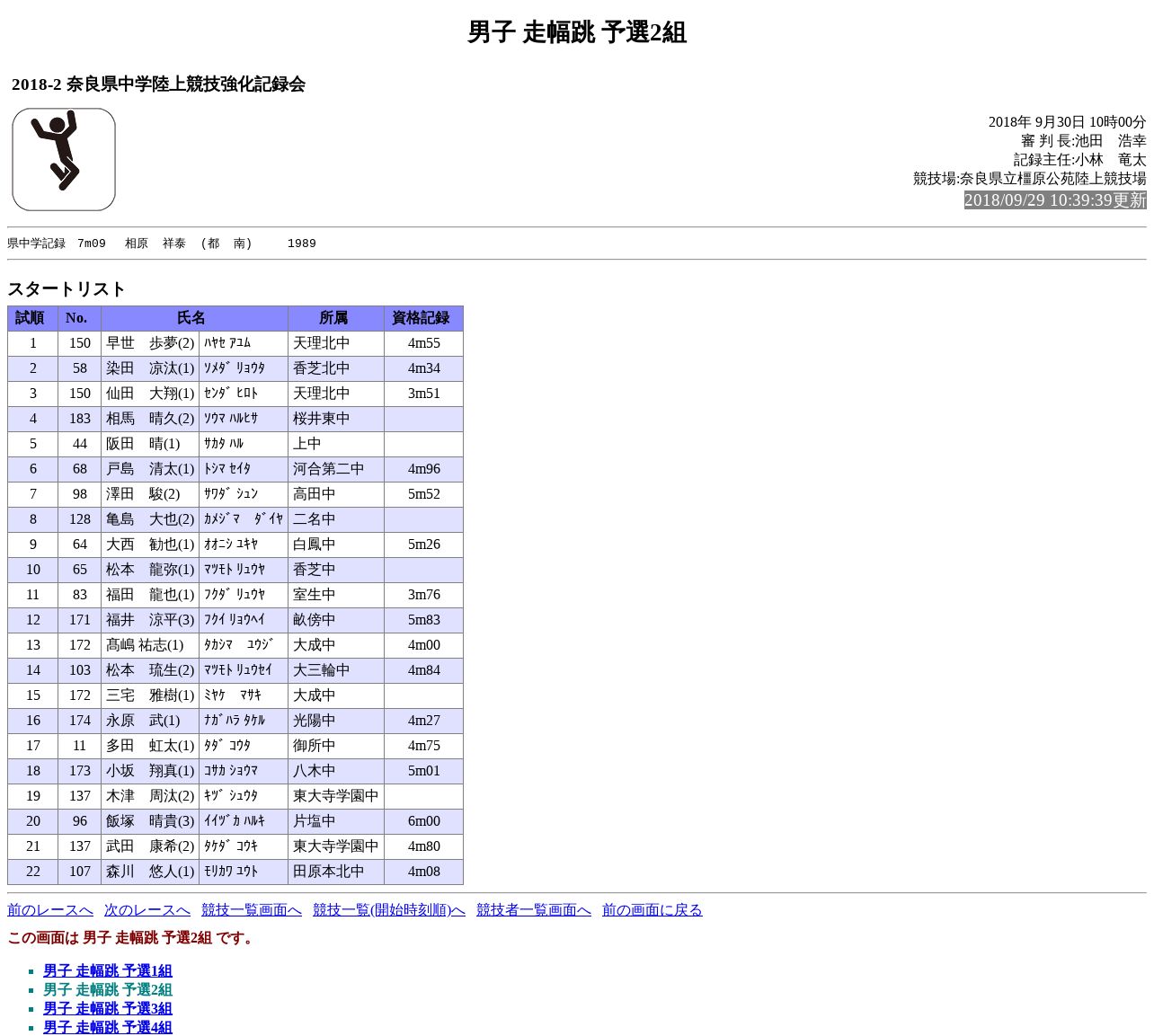Select athlete name 相馬 晴久(2)
This screenshot has width=1154, height=1036.
pyautogui.click(x=150, y=419)
